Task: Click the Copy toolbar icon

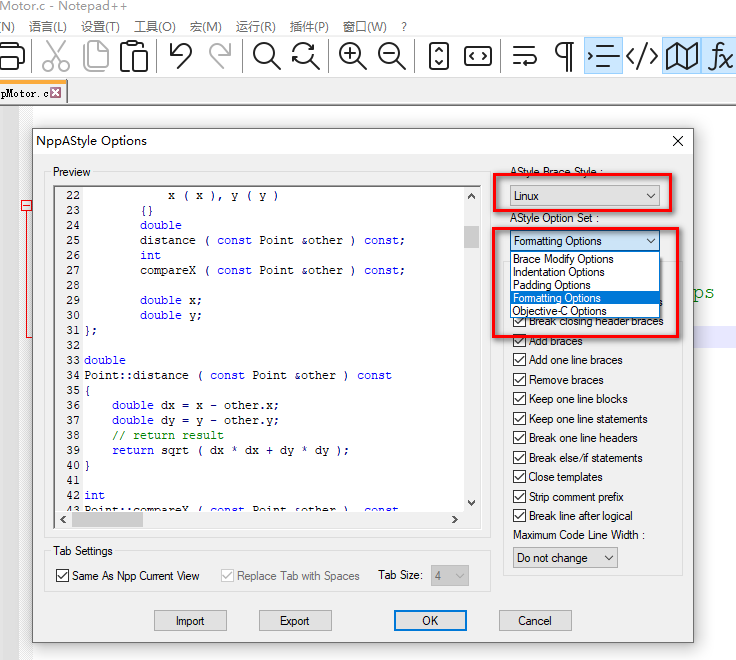Action: pos(96,56)
